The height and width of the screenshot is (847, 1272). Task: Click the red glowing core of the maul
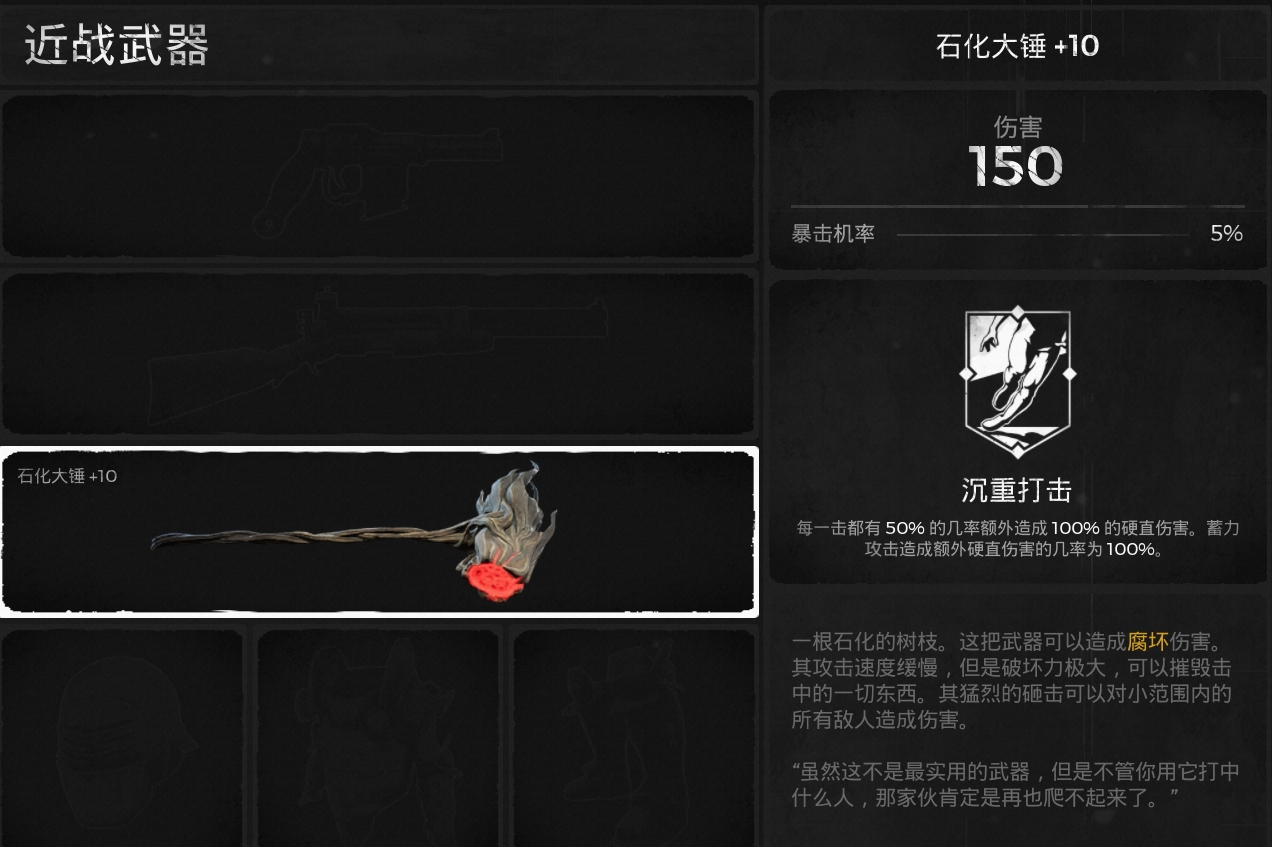pos(497,580)
